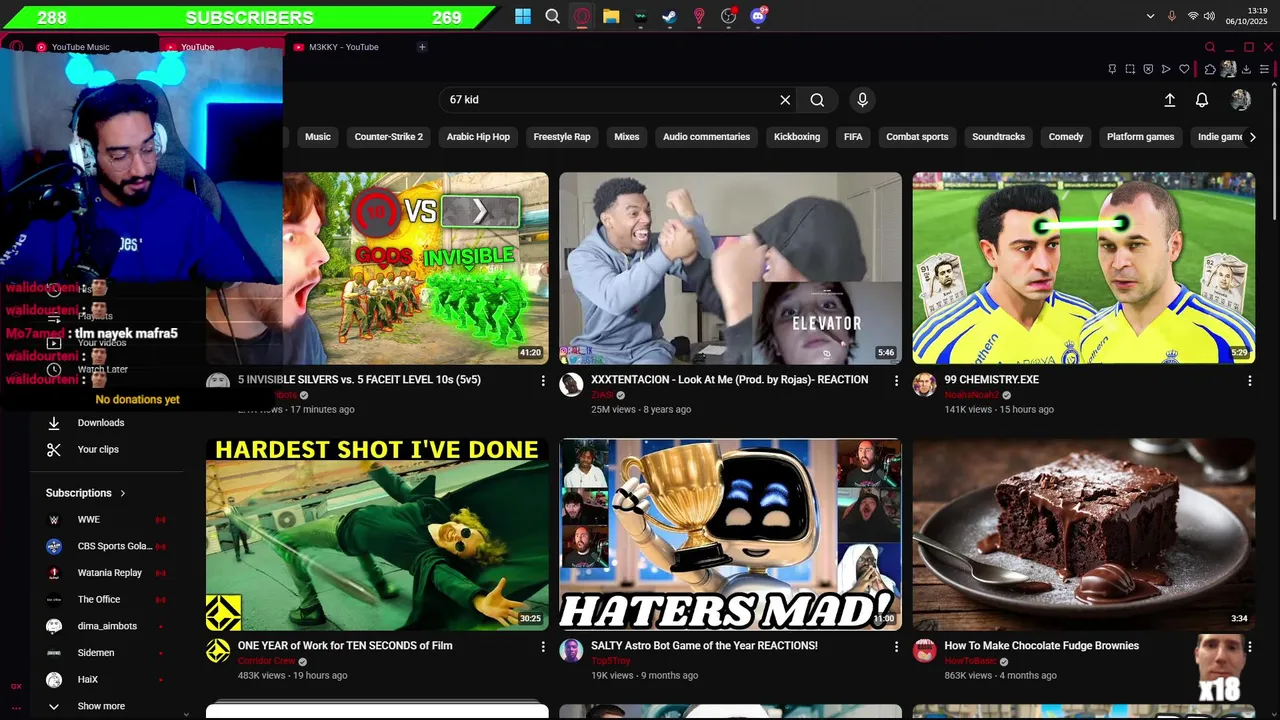
Task: Select the Combat sports chip
Action: click(917, 137)
